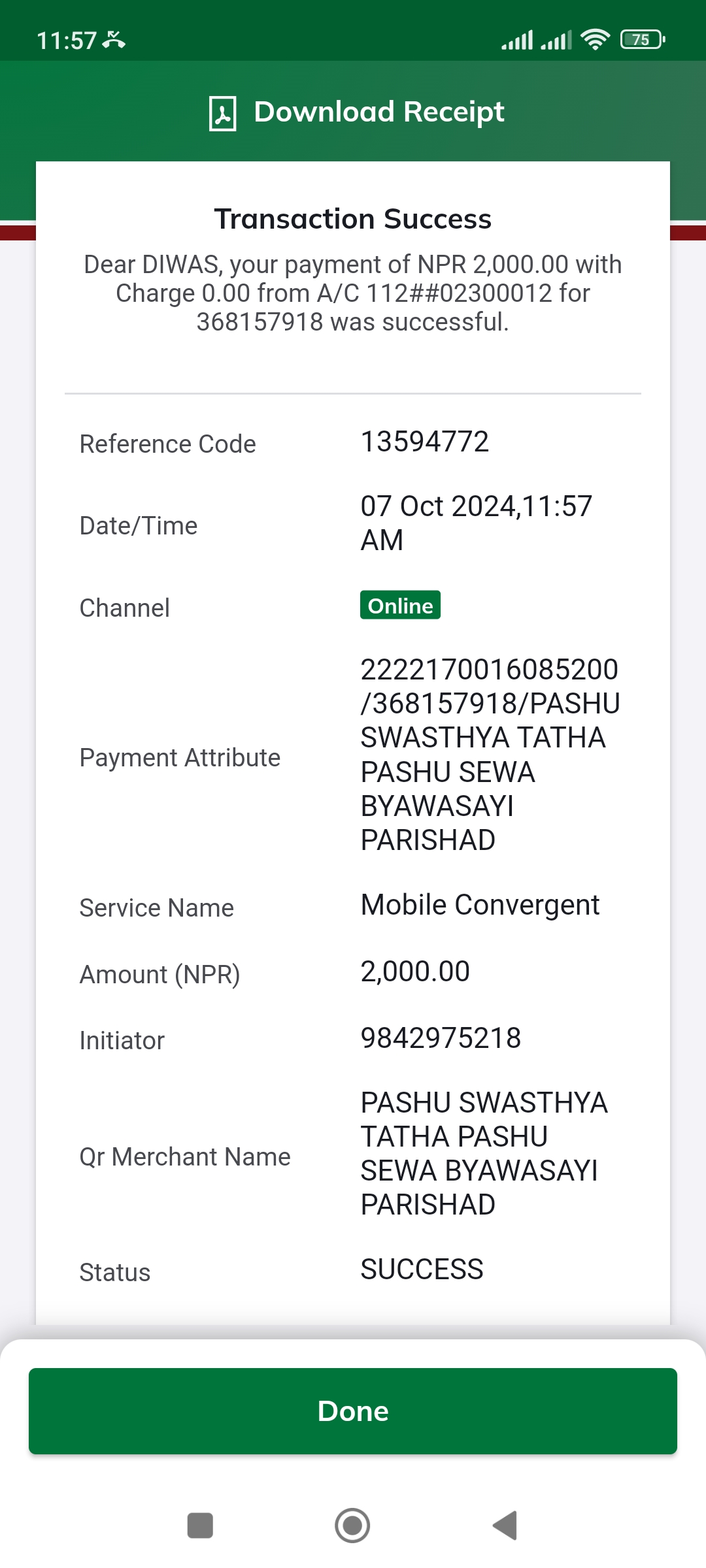The height and width of the screenshot is (1568, 706).
Task: Tap the initiator number 9842975218
Action: 441,1038
